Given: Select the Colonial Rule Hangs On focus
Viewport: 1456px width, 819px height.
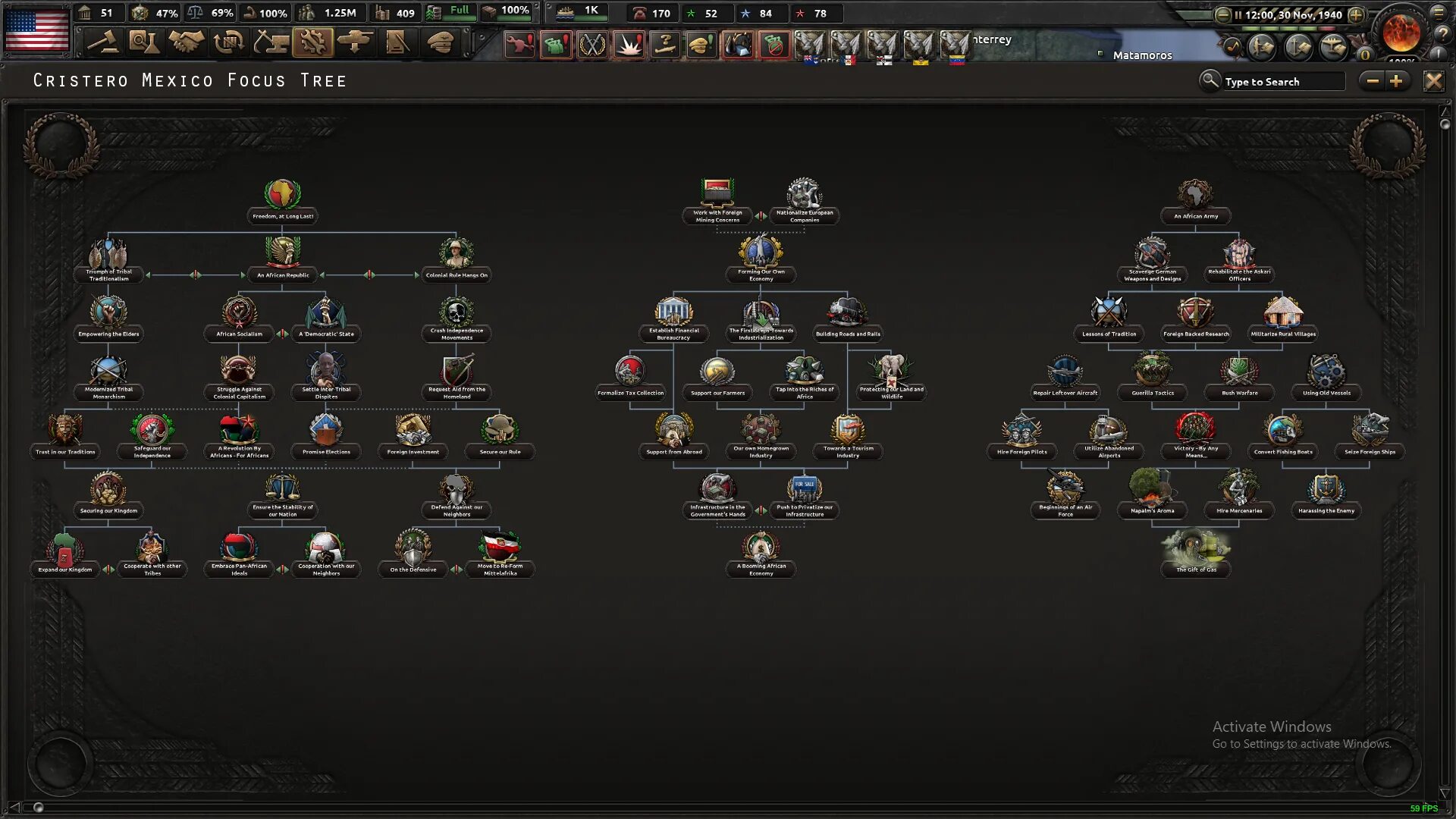Looking at the screenshot, I should [x=457, y=260].
